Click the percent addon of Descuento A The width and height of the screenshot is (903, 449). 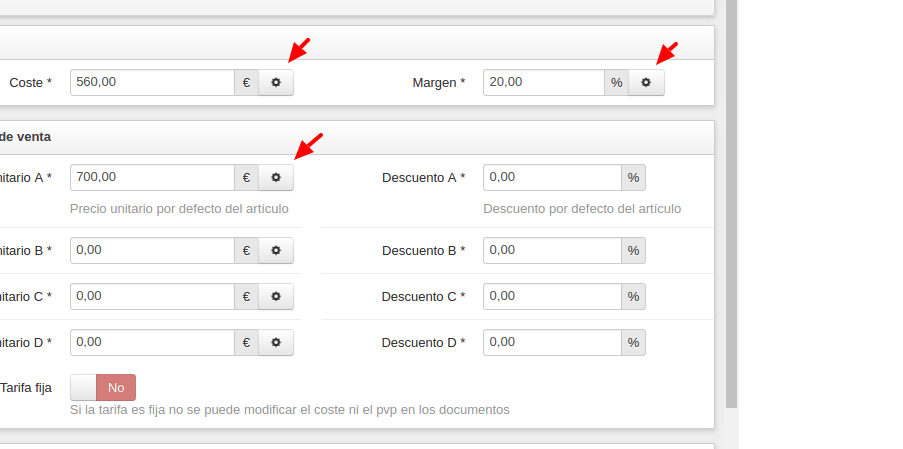coord(633,177)
